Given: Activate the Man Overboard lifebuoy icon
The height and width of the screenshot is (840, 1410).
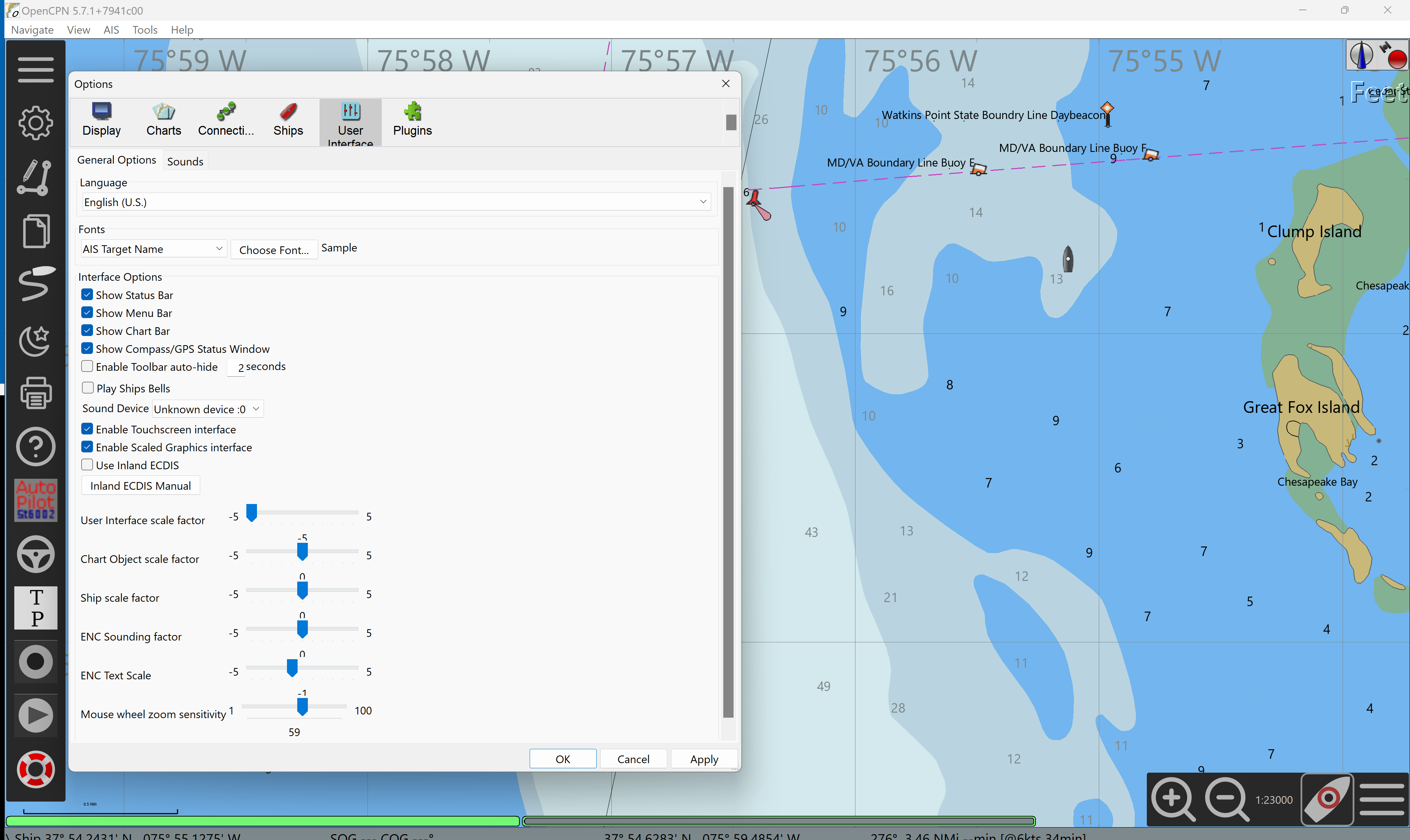Looking at the screenshot, I should (x=36, y=769).
